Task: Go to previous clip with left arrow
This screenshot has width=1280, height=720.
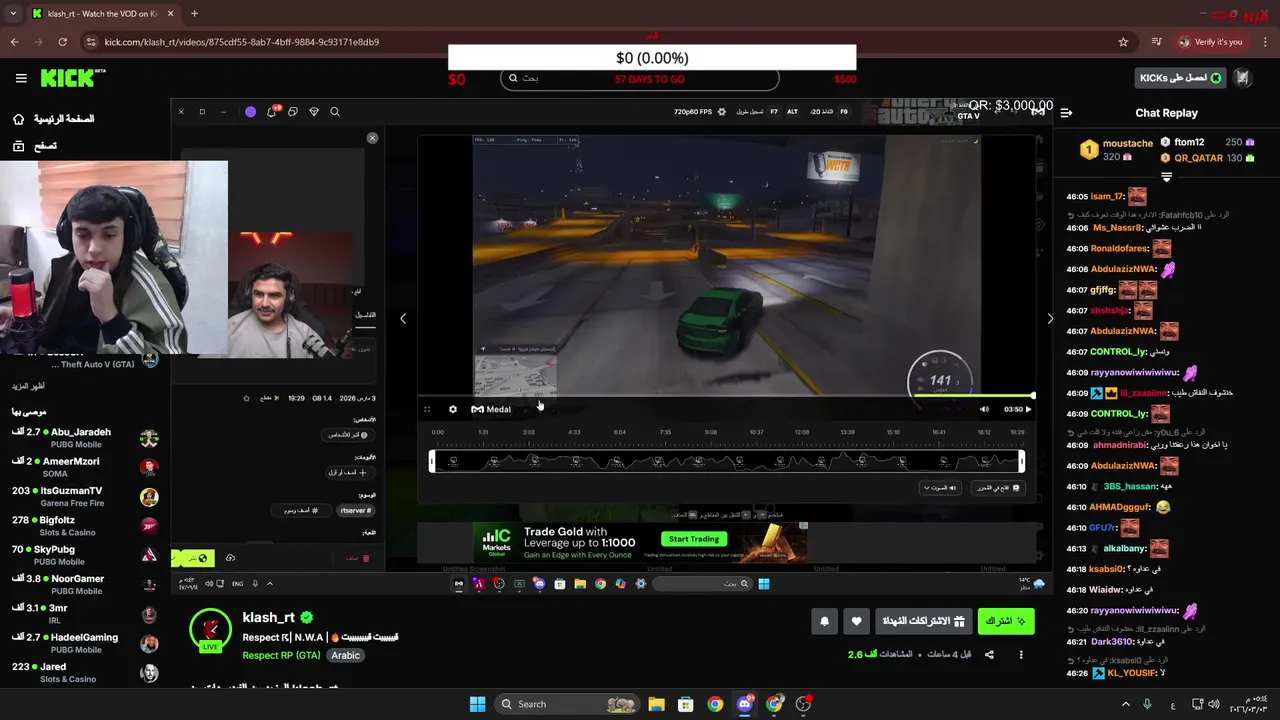Action: click(x=403, y=318)
